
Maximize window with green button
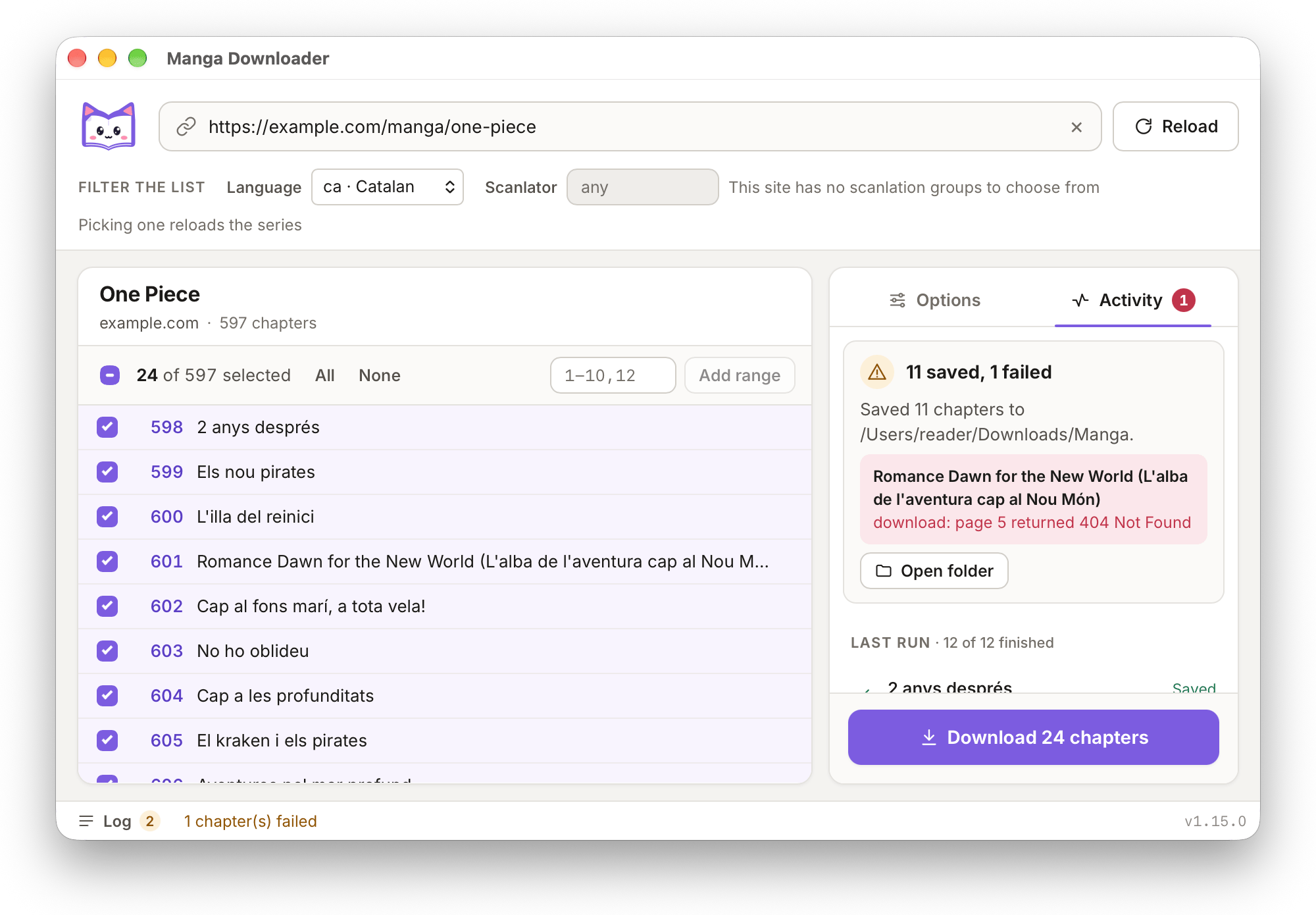click(x=138, y=58)
